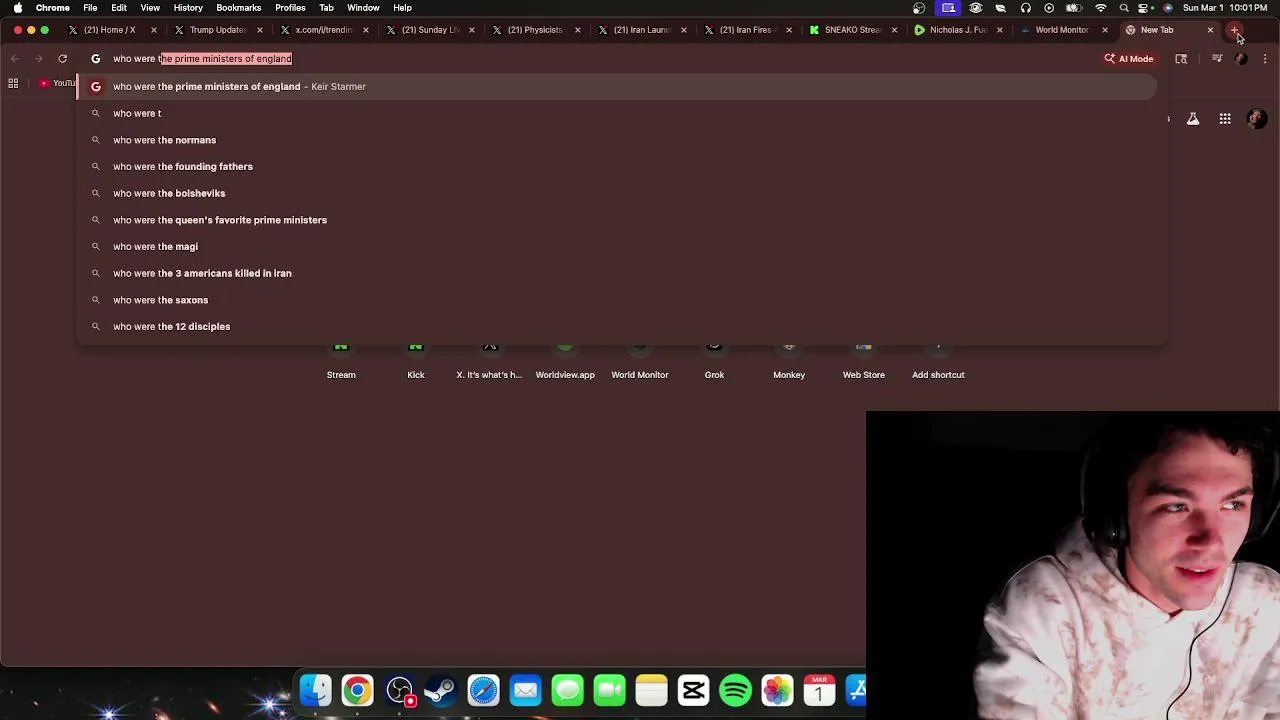This screenshot has height=720, width=1280.
Task: Open the Bookmarks menu
Action: [x=239, y=8]
